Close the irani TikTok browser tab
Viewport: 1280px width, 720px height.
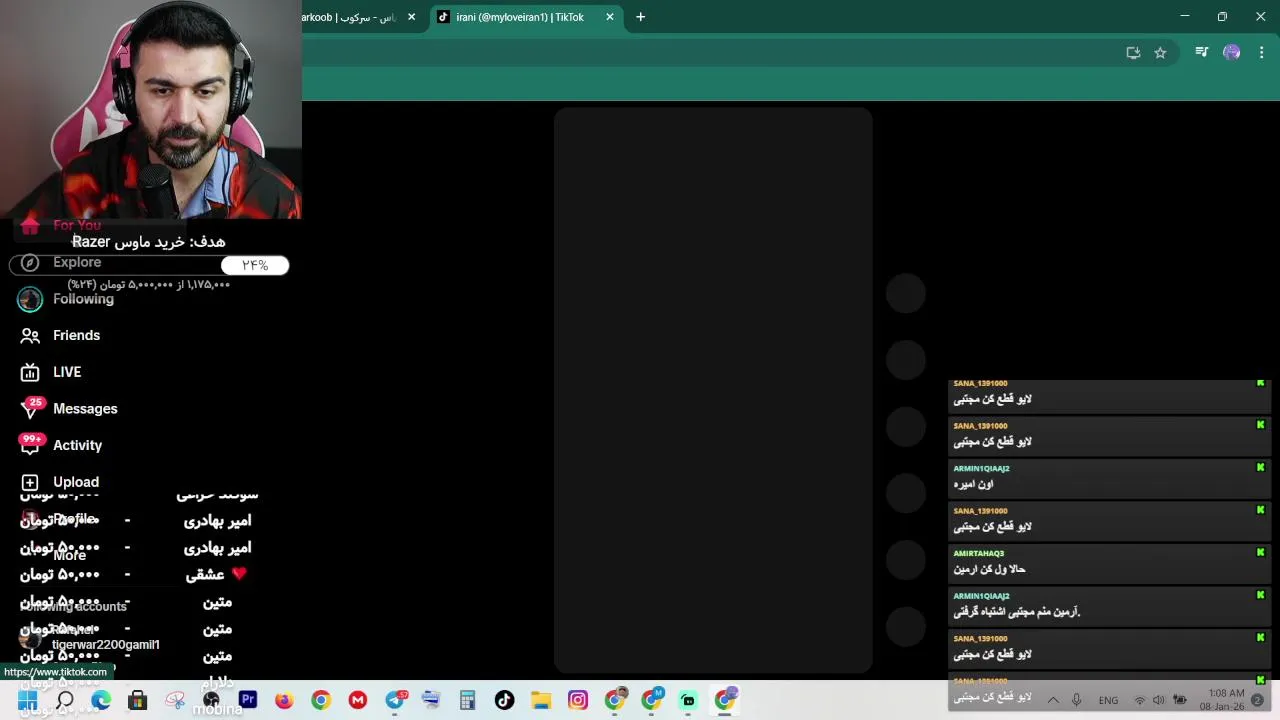point(610,17)
